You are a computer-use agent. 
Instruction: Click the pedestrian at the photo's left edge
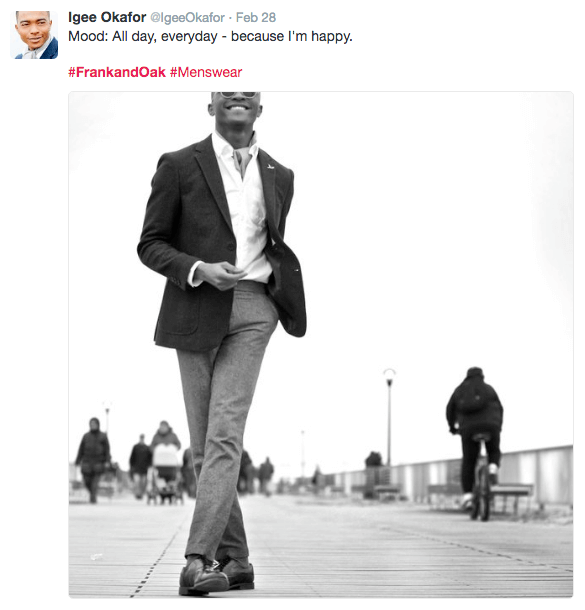(93, 460)
